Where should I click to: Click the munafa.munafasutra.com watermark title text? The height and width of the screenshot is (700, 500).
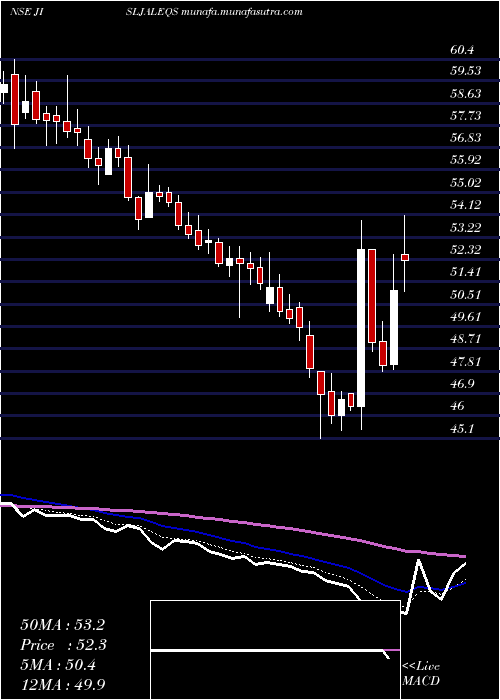(x=243, y=12)
